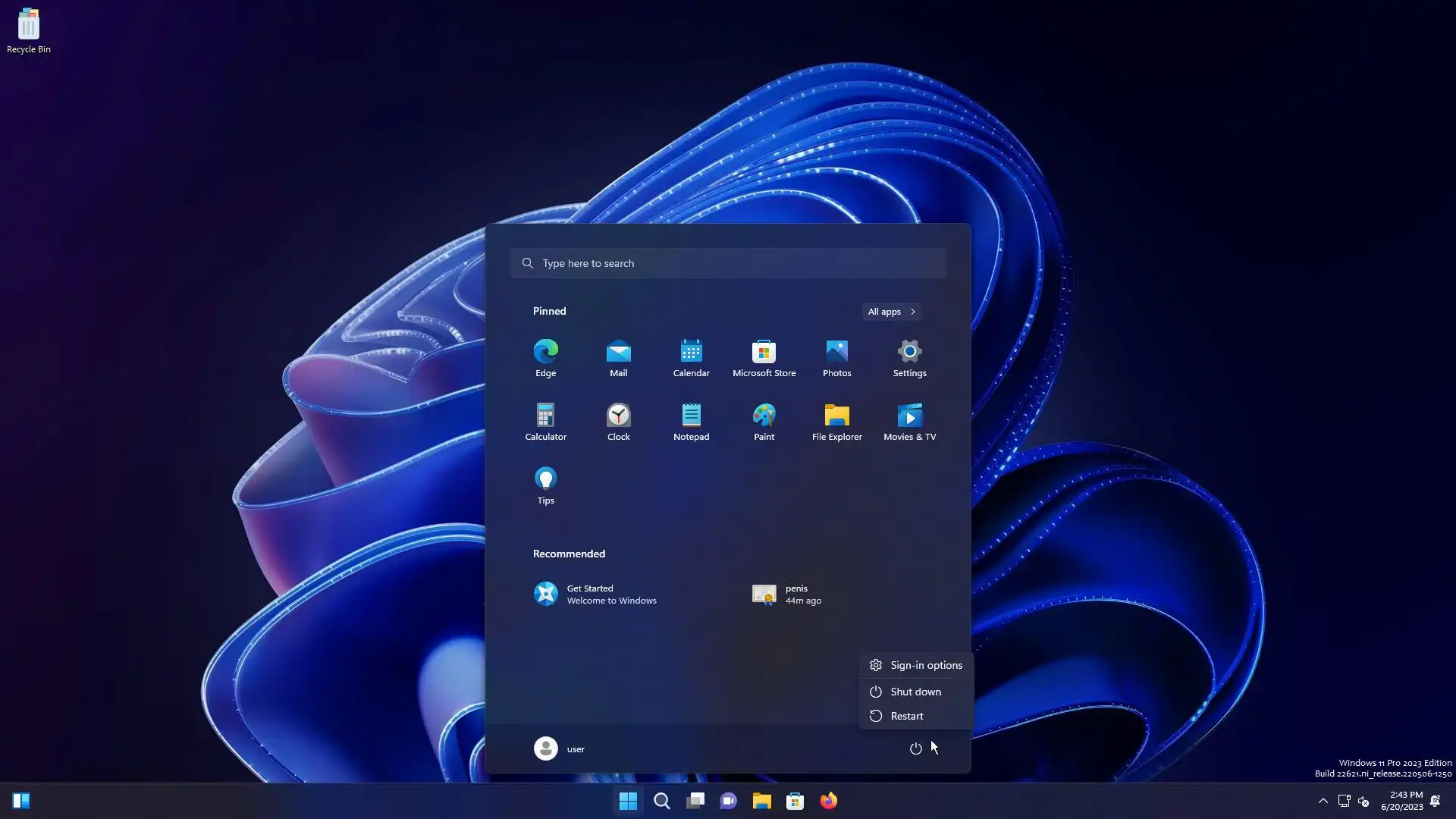
Task: Launch the Calculator app
Action: click(x=545, y=421)
